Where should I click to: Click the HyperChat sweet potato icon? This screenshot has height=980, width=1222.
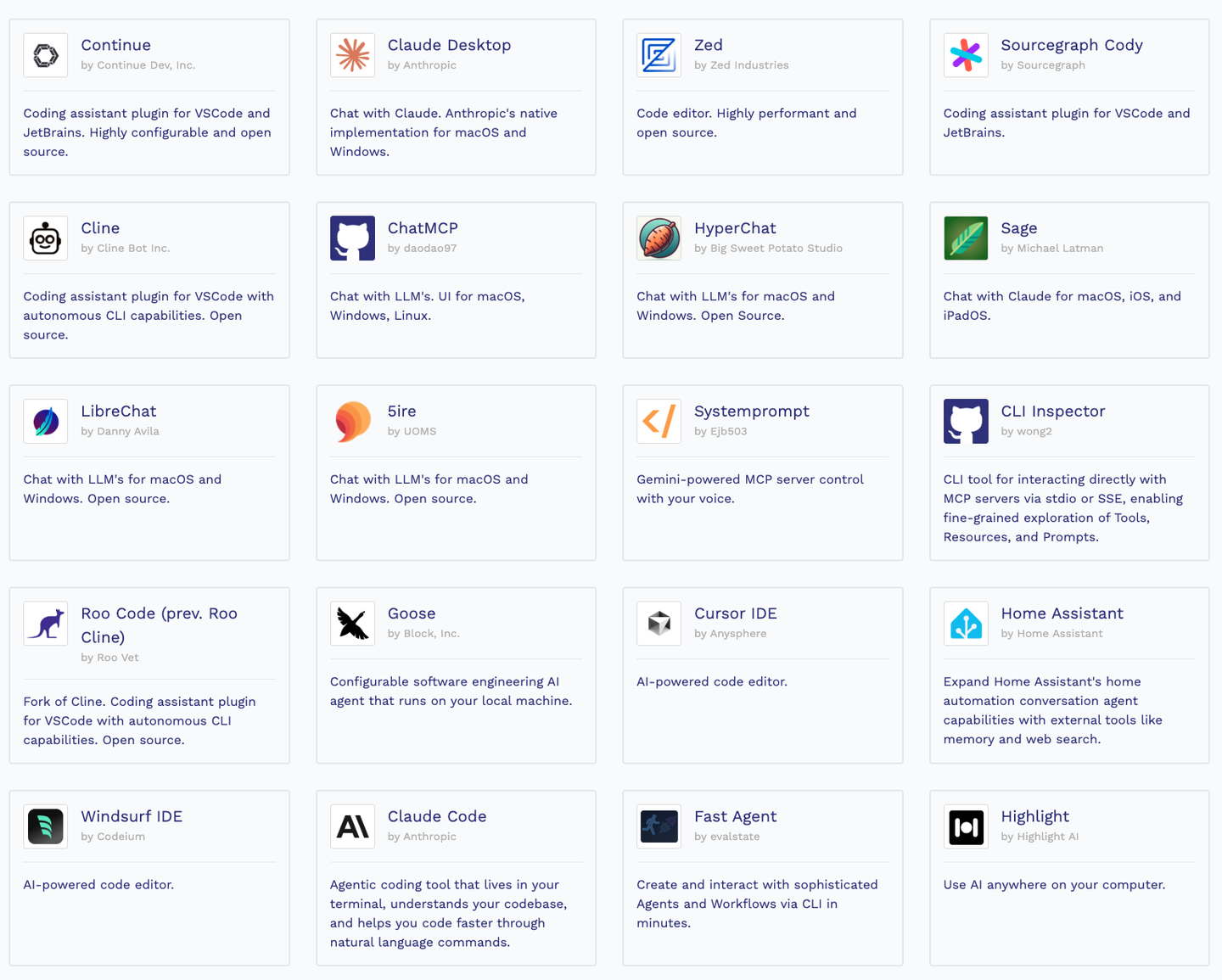(x=659, y=238)
